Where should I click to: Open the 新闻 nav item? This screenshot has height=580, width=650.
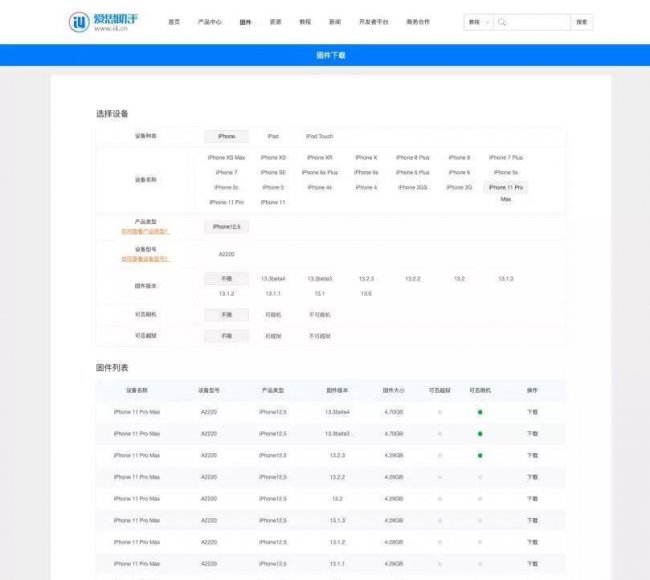pyautogui.click(x=335, y=22)
